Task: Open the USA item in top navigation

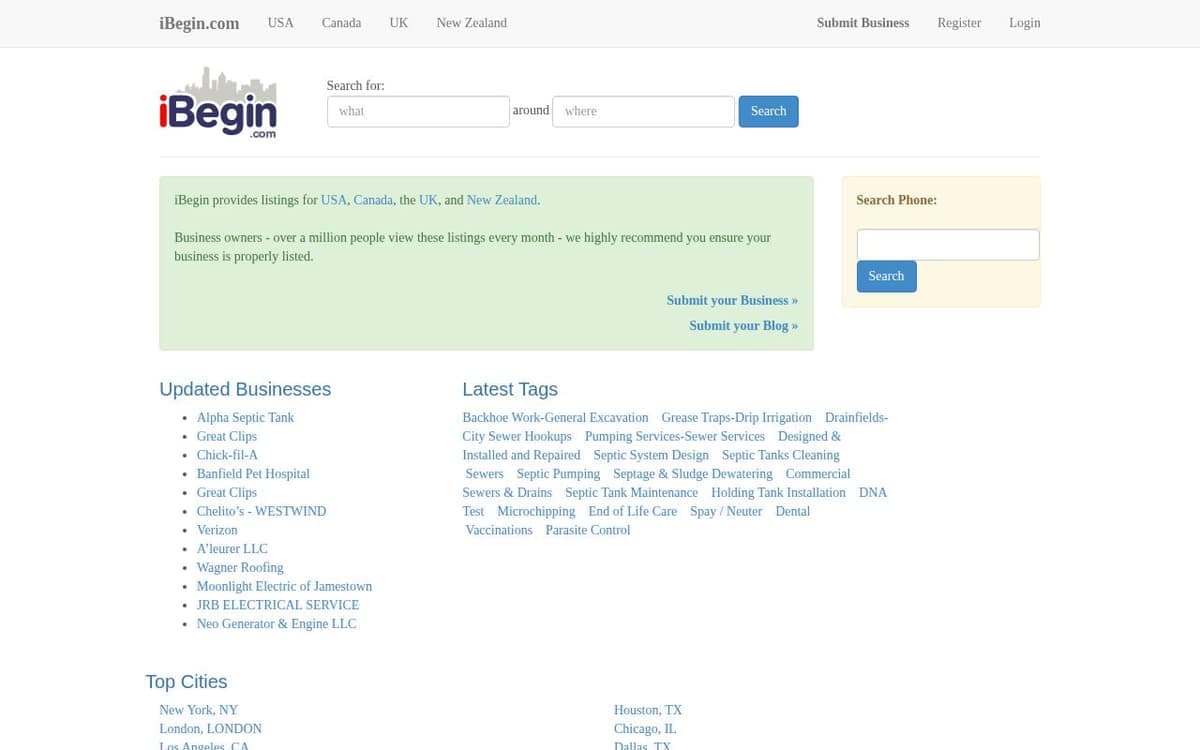Action: click(281, 23)
